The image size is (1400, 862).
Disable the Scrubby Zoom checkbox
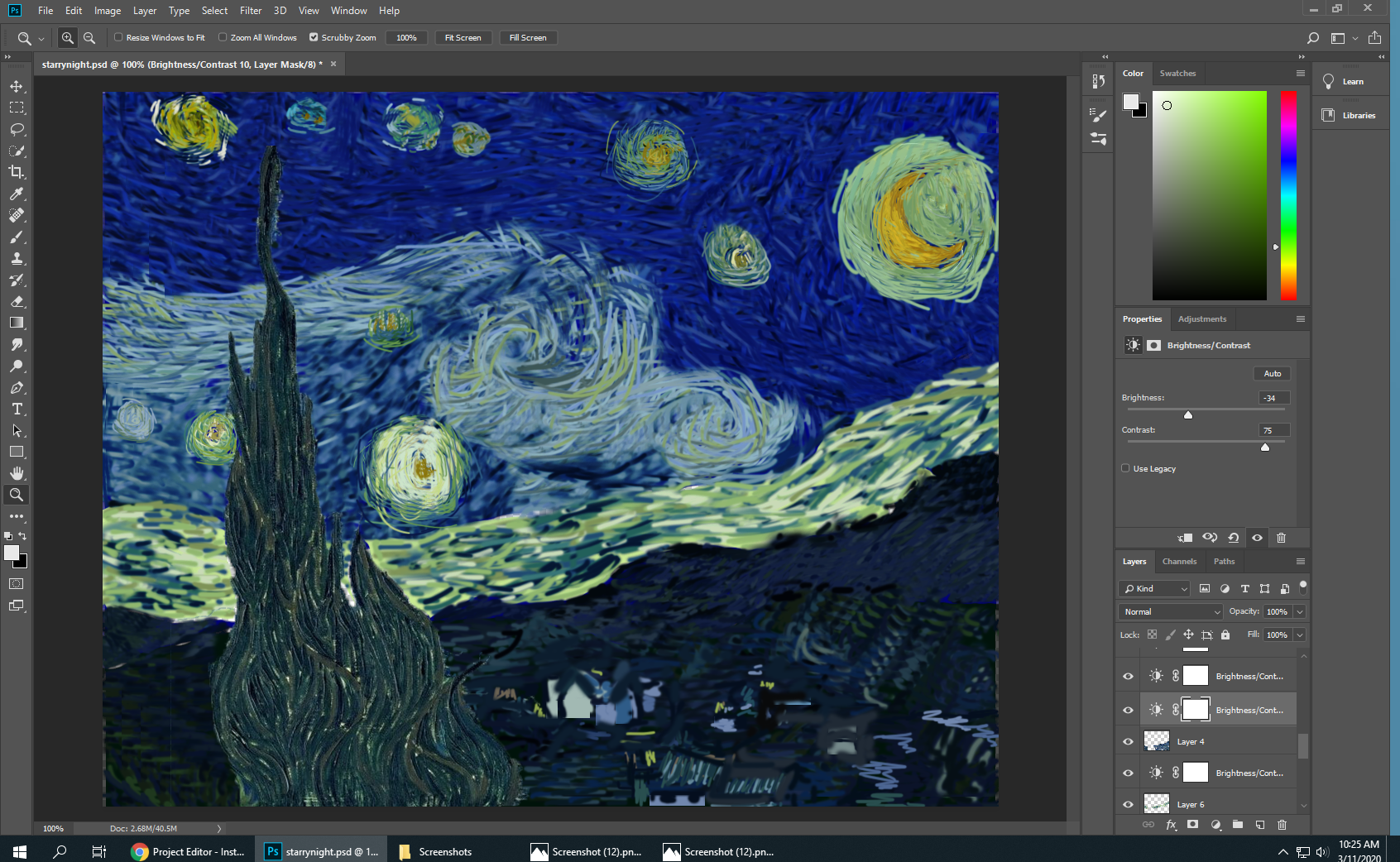tap(314, 37)
